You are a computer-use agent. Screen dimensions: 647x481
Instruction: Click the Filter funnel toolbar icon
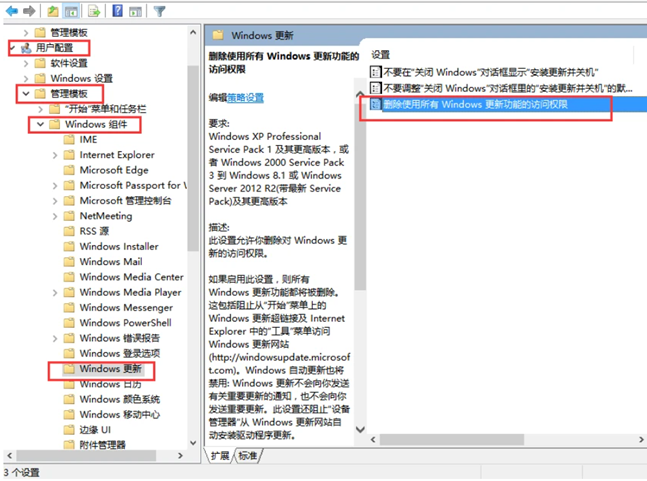(x=159, y=11)
